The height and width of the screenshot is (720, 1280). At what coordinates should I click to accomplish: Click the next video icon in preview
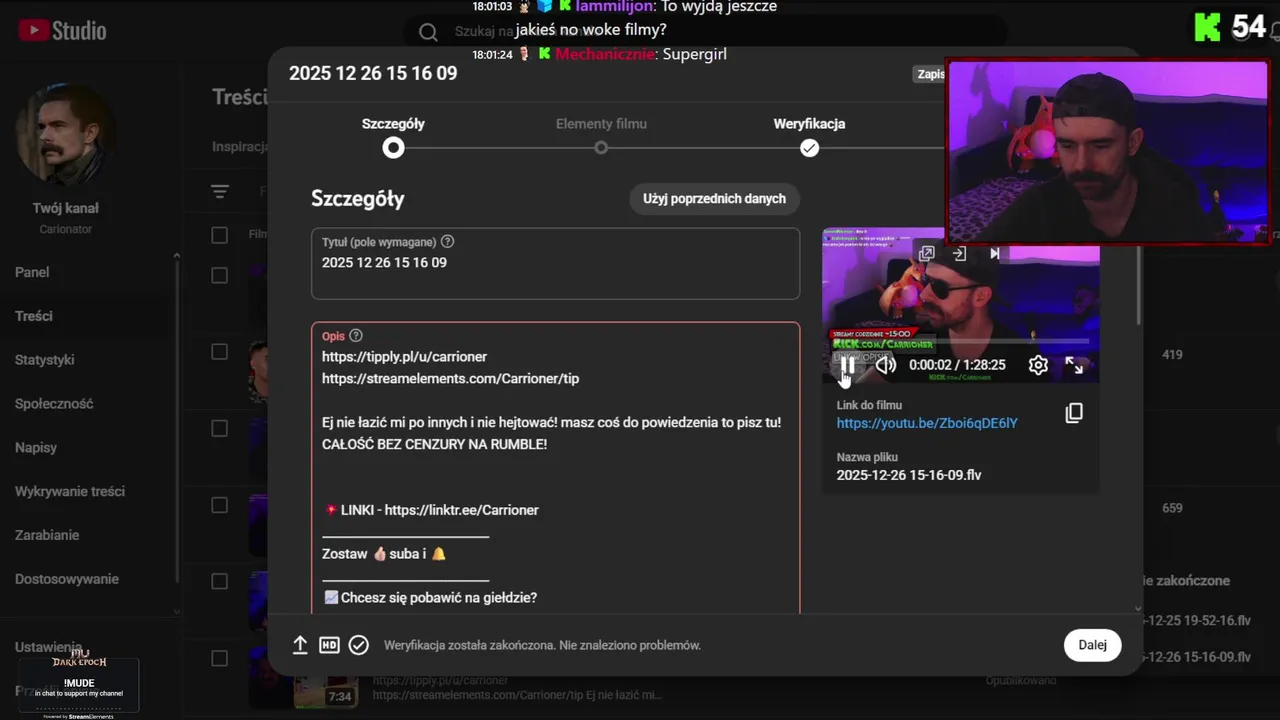coord(995,254)
